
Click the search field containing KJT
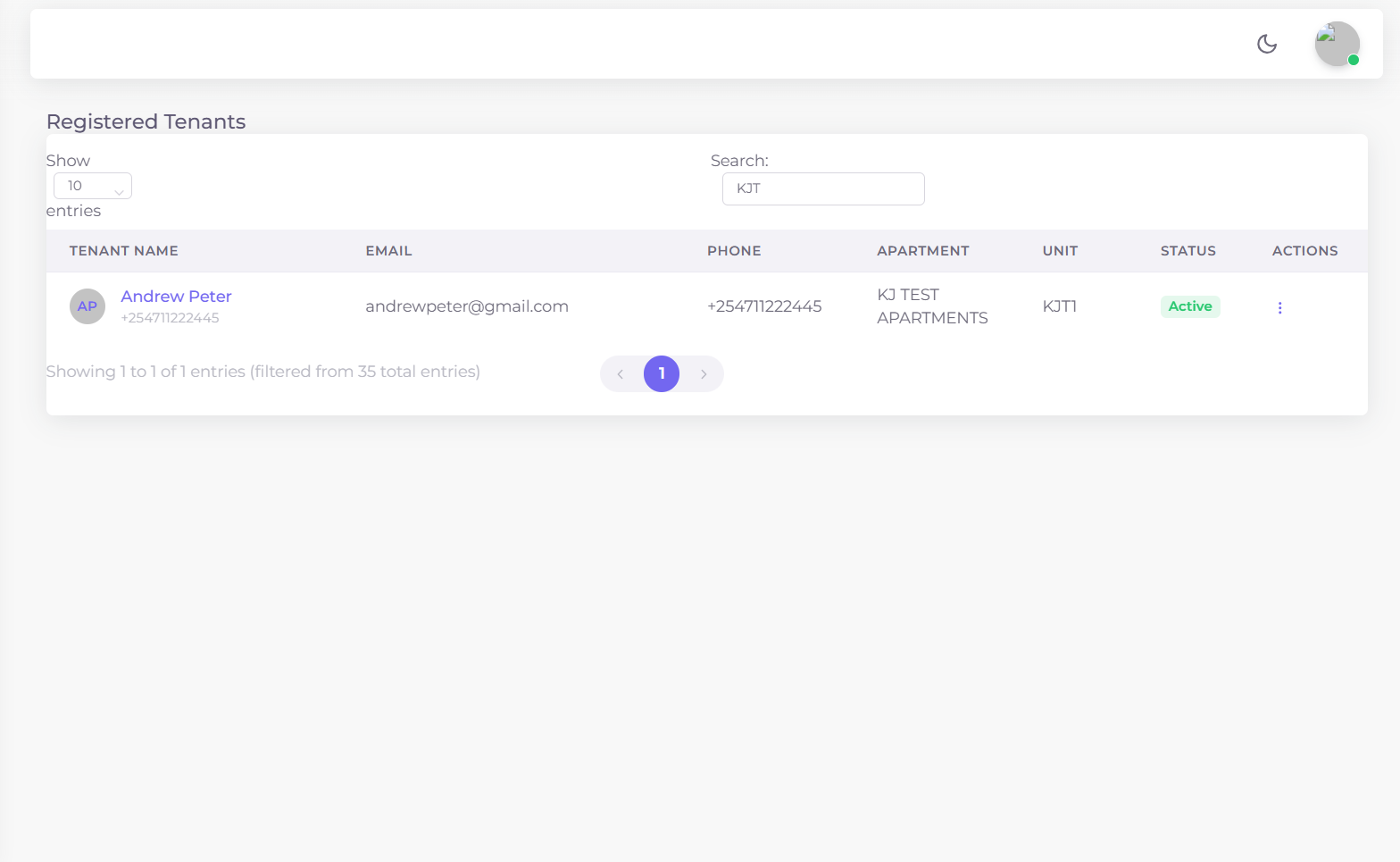click(823, 188)
